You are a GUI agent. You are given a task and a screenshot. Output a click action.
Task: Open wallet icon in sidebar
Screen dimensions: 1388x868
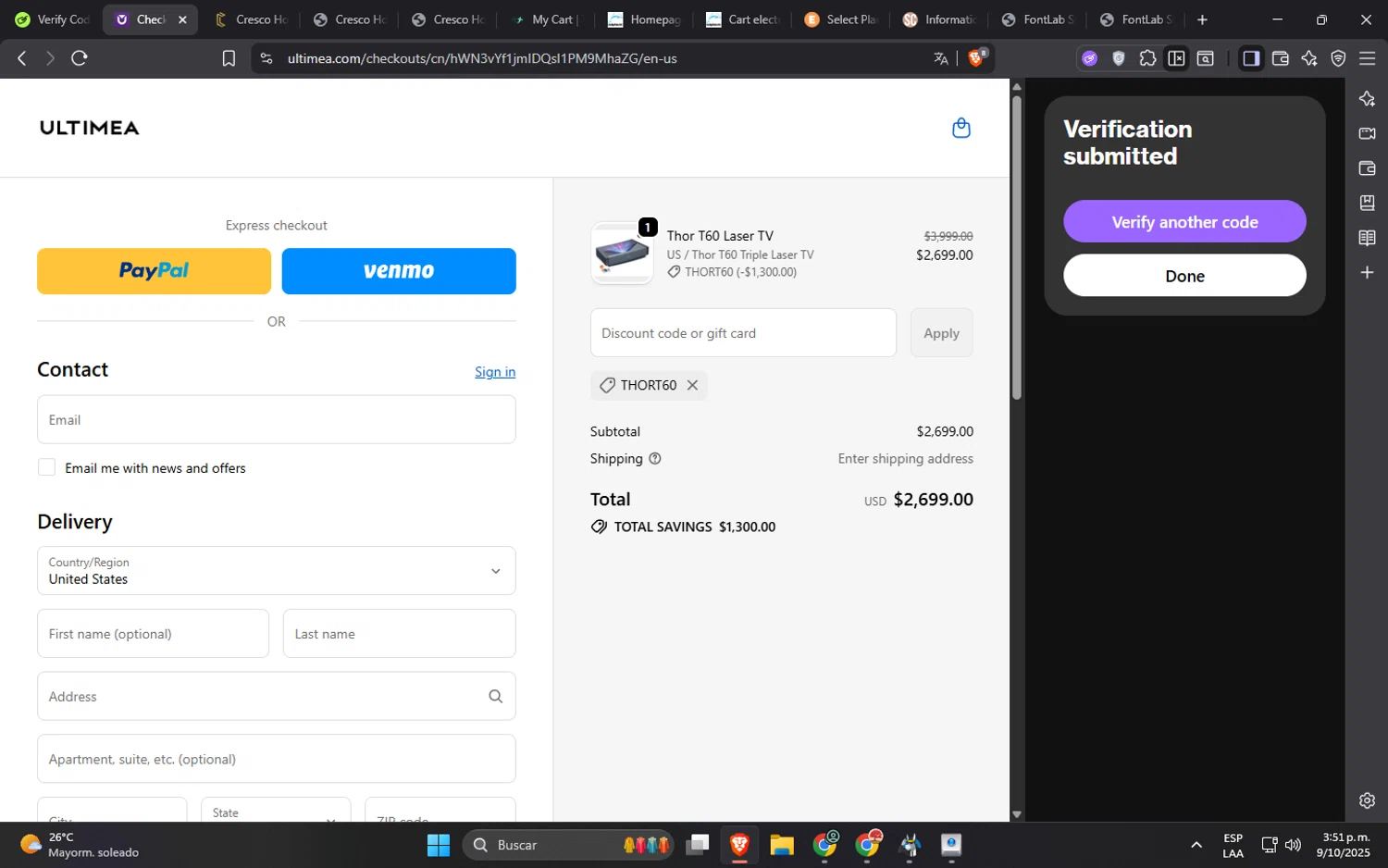coord(1367,168)
